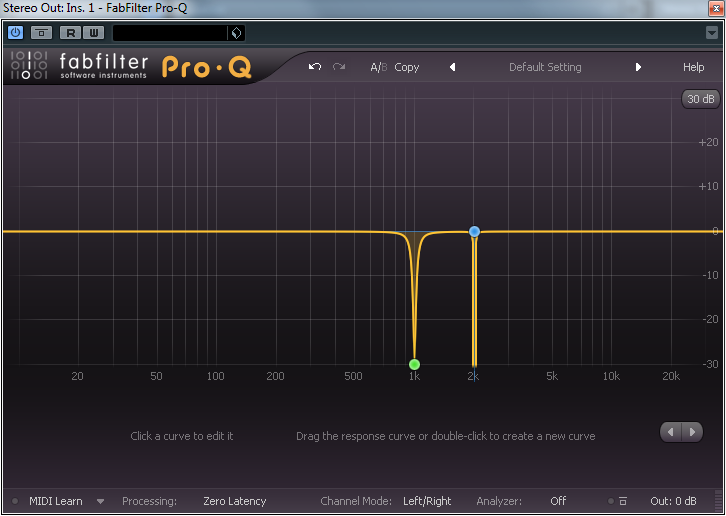Open the 30 dB display range selector
The image size is (726, 516).
tap(701, 99)
